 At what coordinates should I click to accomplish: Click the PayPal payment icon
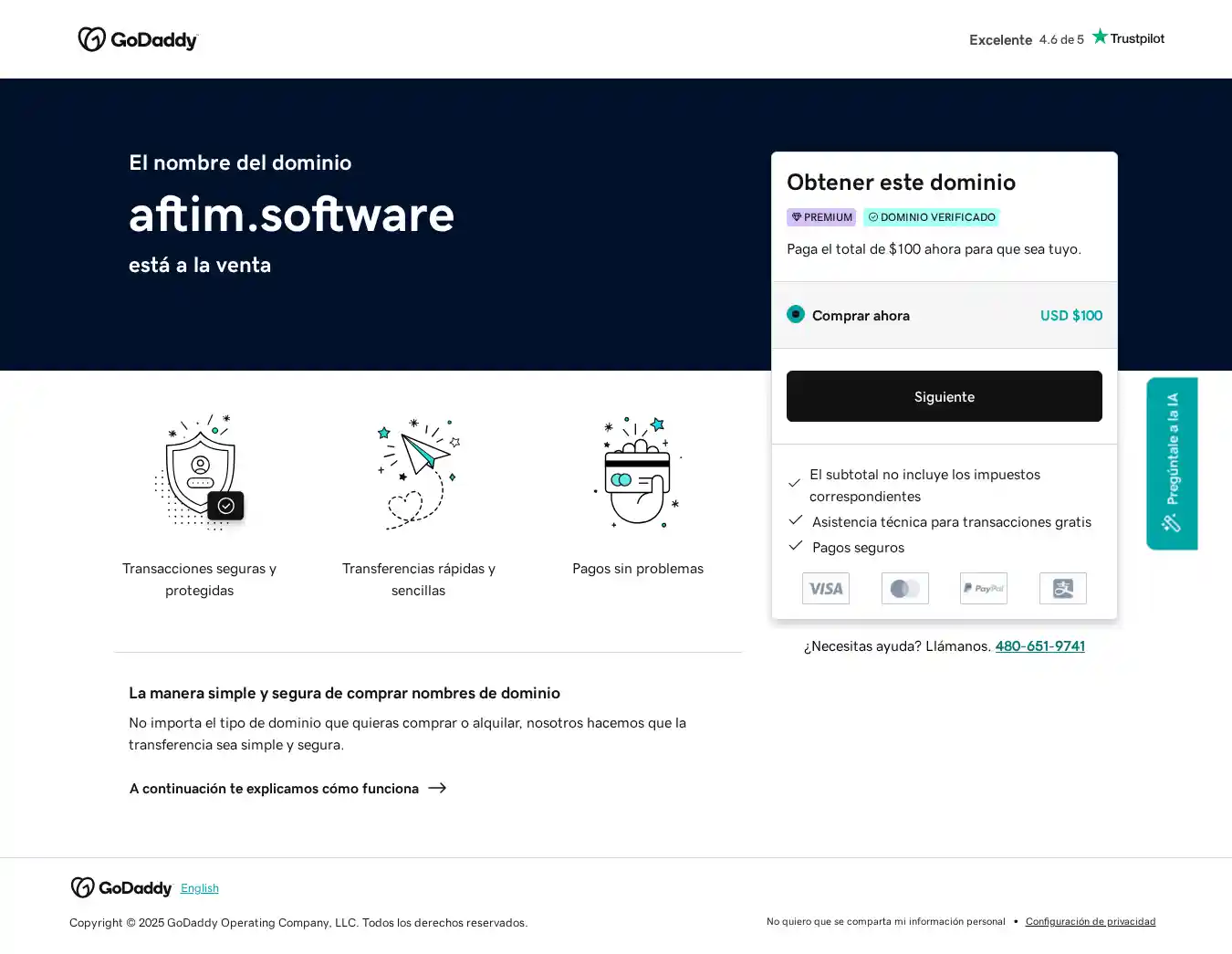click(983, 589)
